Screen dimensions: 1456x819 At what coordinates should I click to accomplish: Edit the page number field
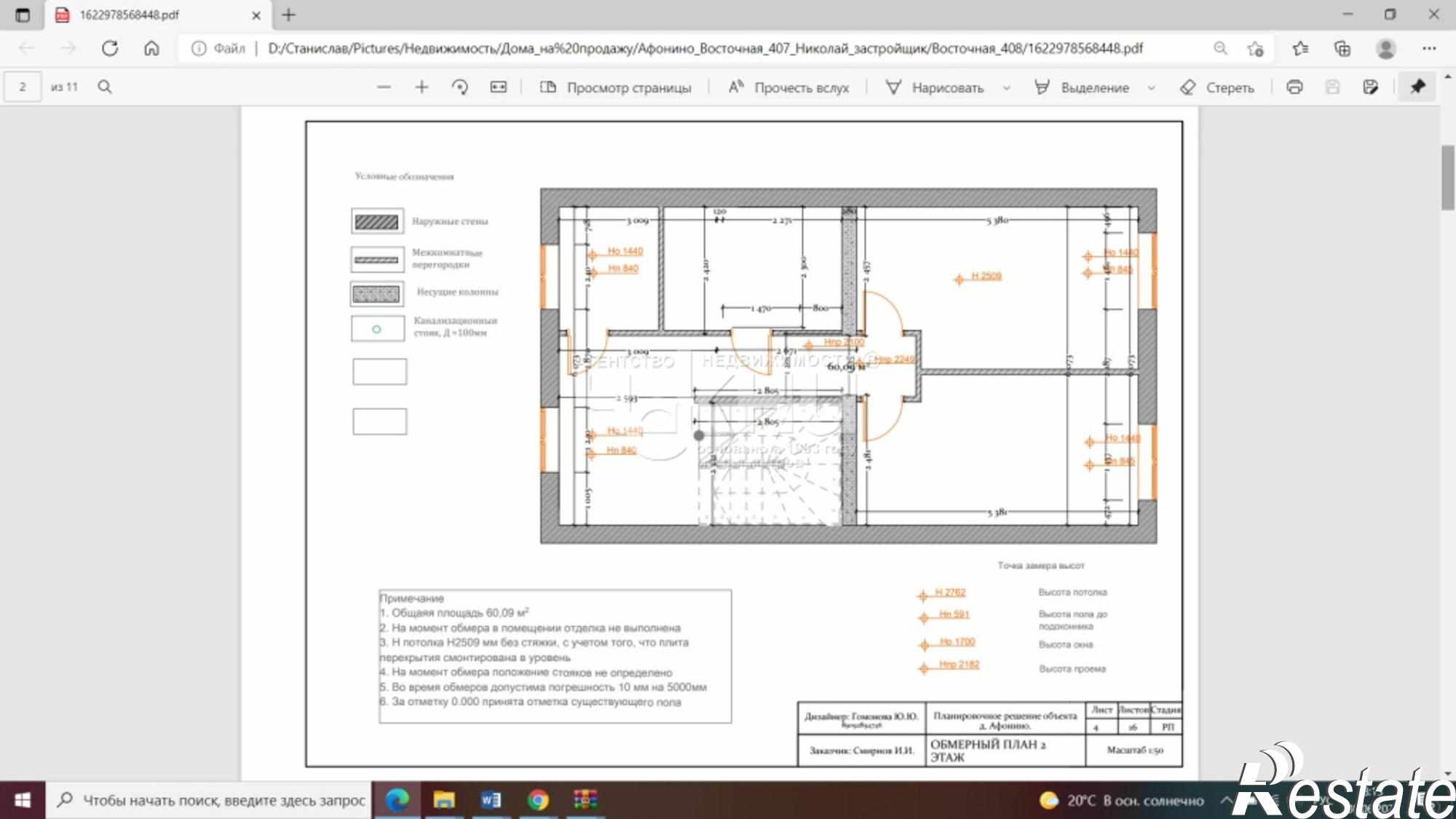pyautogui.click(x=23, y=87)
